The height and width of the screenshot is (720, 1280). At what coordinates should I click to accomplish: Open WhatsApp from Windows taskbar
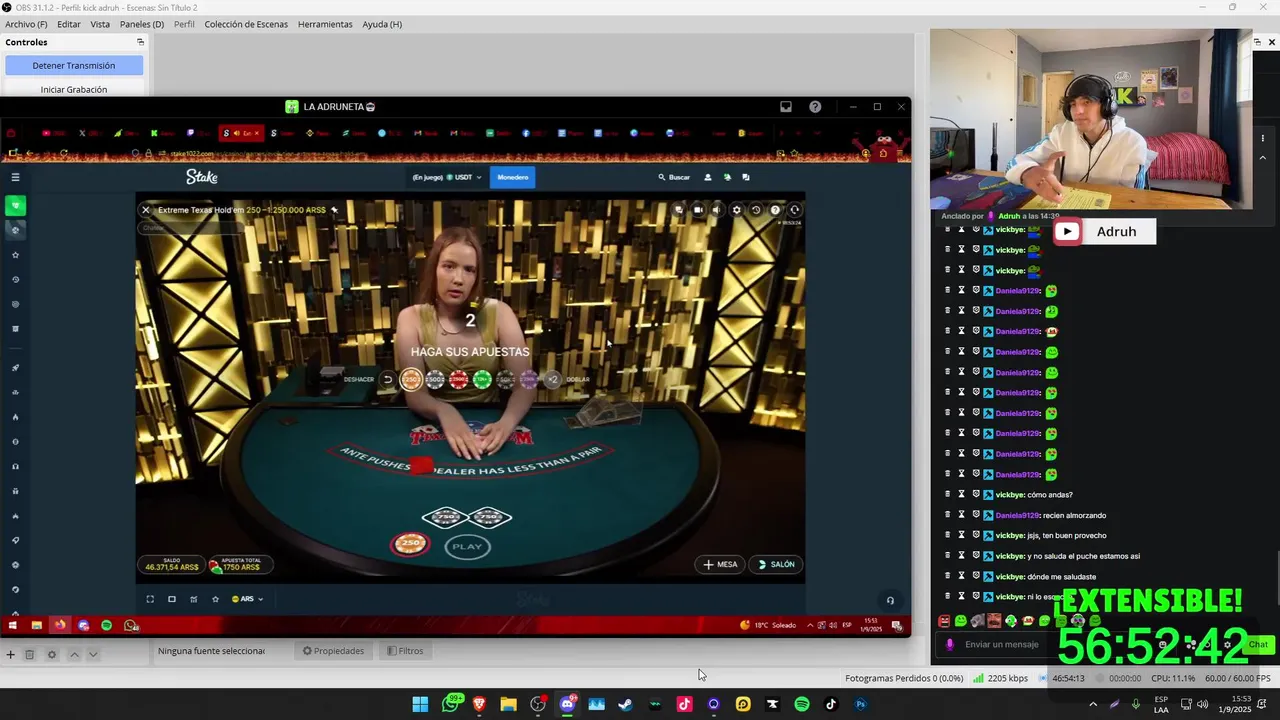tap(451, 704)
